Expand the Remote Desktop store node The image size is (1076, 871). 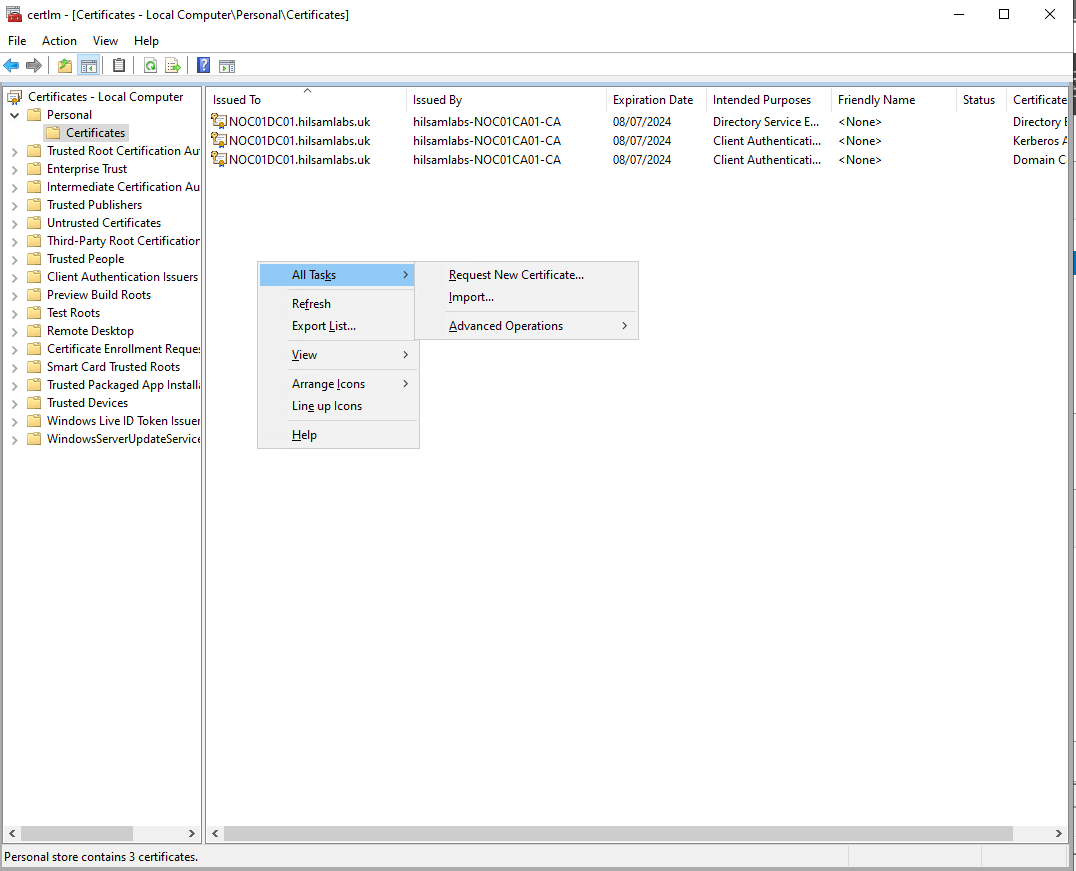coord(14,332)
